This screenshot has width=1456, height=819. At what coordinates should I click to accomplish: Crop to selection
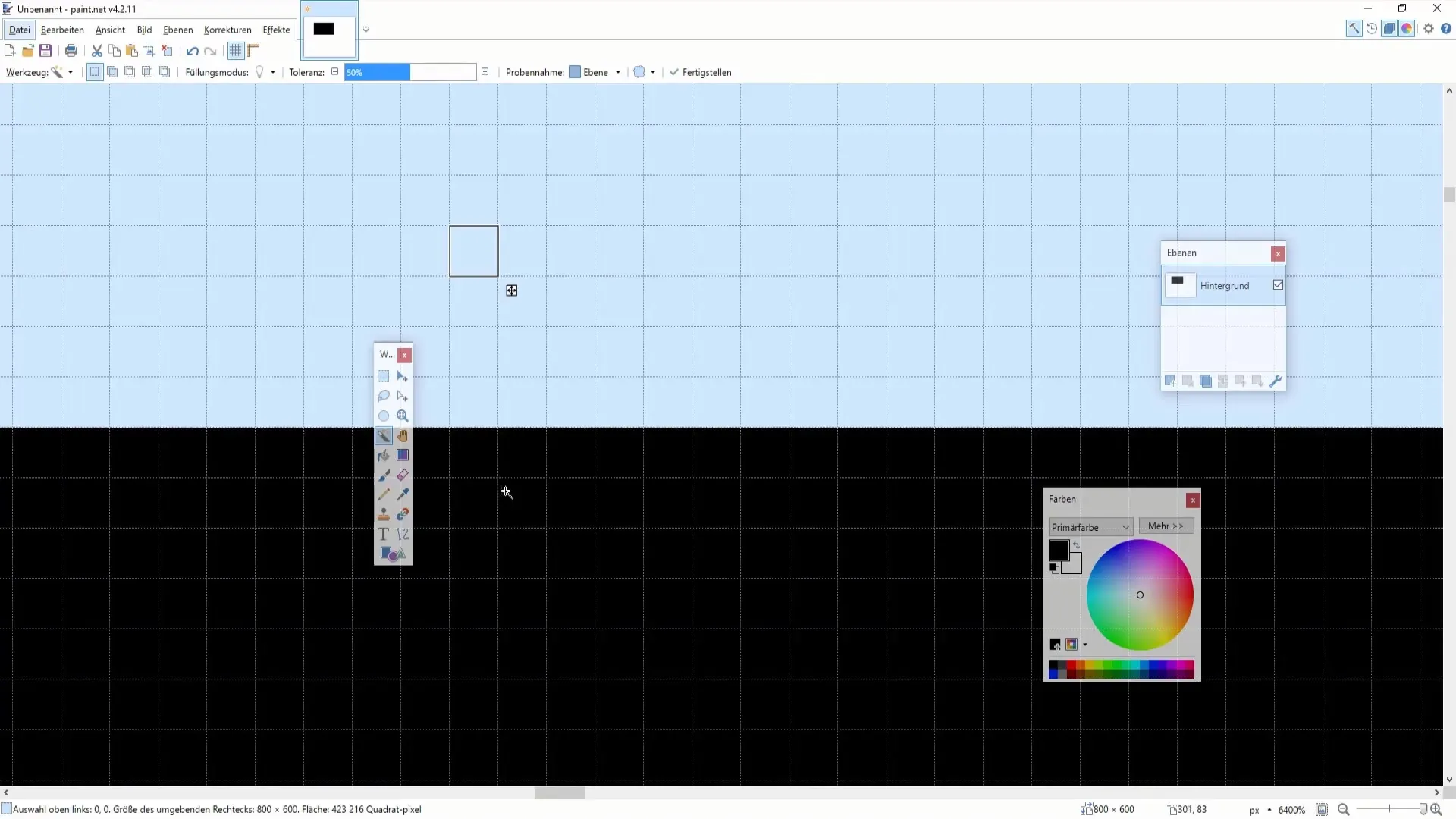(149, 51)
